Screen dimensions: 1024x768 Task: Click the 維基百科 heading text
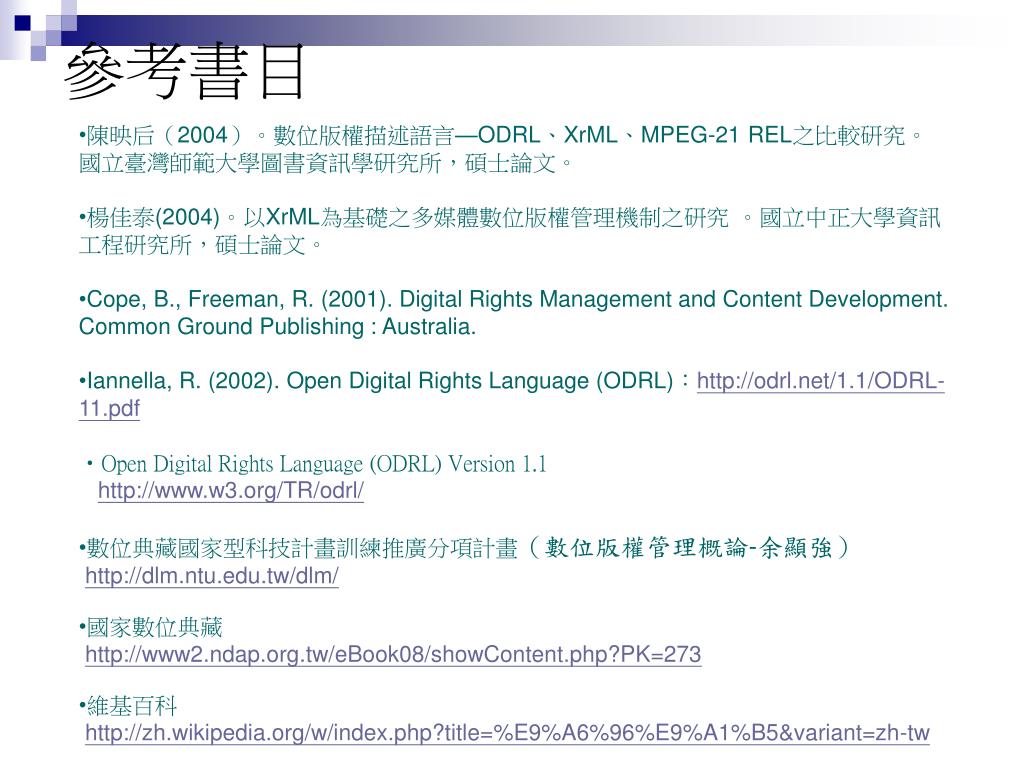132,706
